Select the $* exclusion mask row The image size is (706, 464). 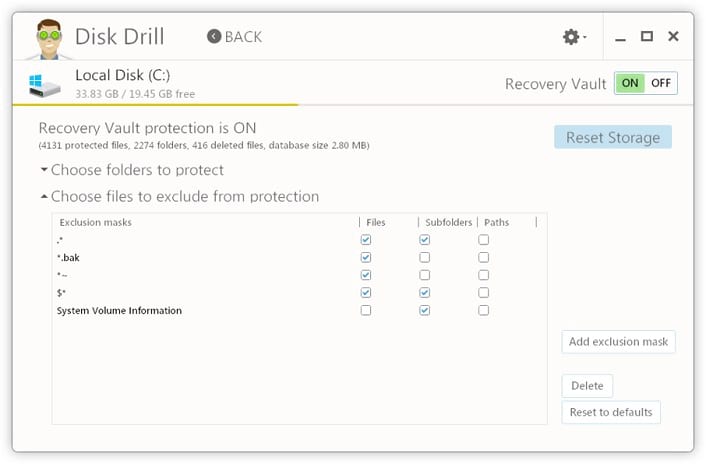pyautogui.click(x=299, y=293)
